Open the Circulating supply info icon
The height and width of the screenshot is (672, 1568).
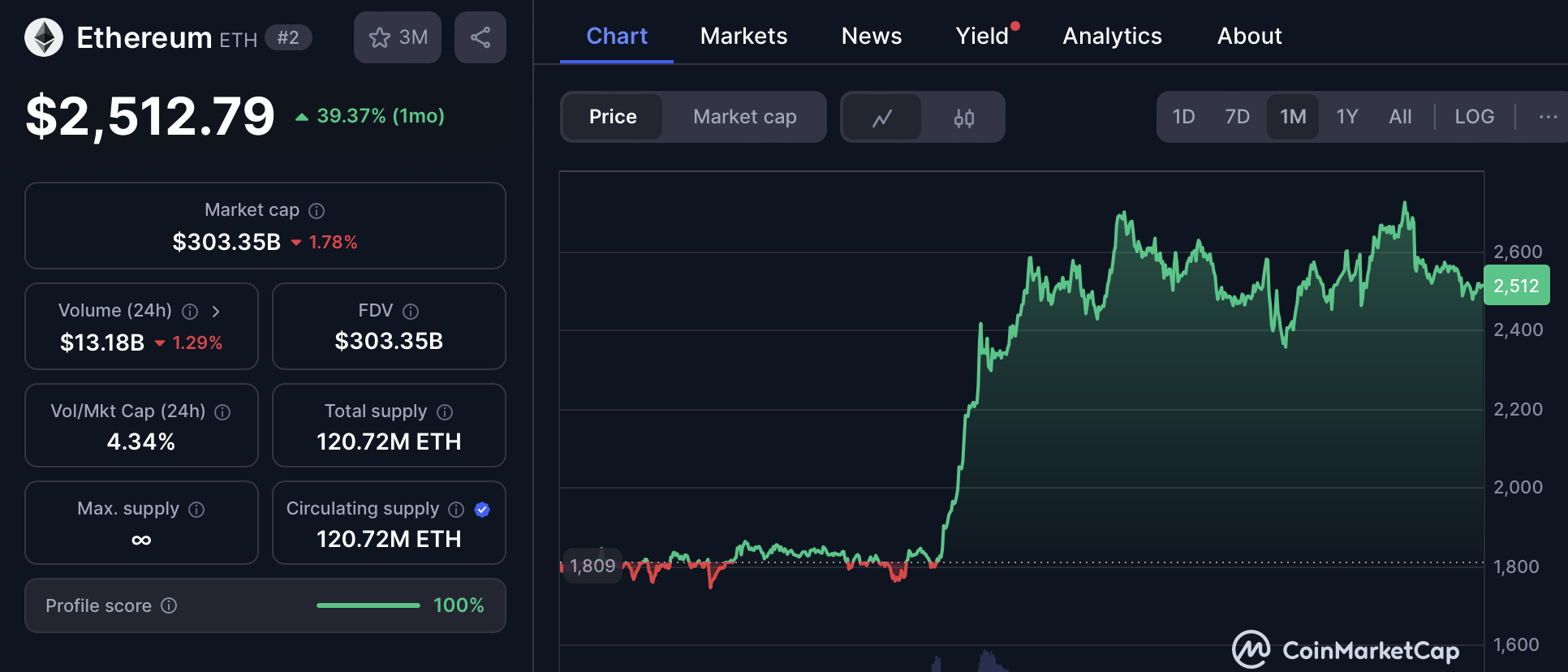(456, 510)
